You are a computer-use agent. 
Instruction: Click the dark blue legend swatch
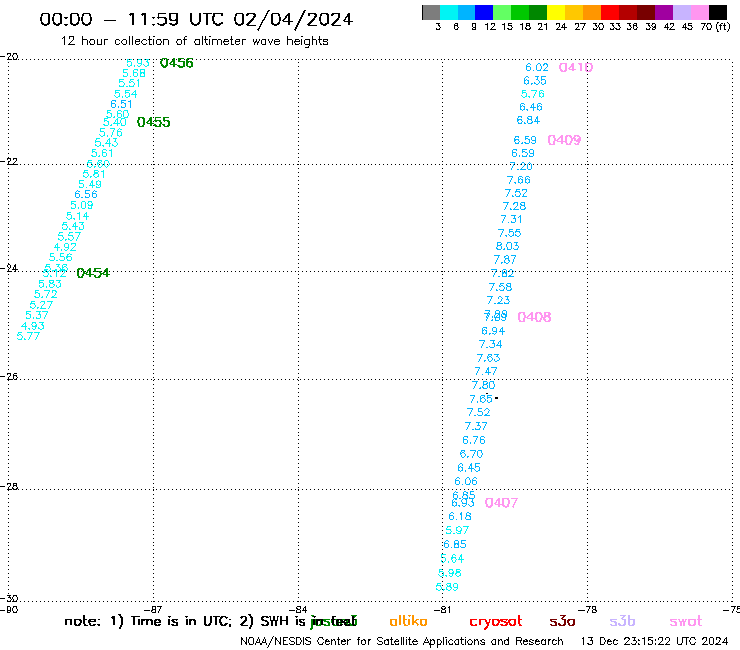[484, 12]
